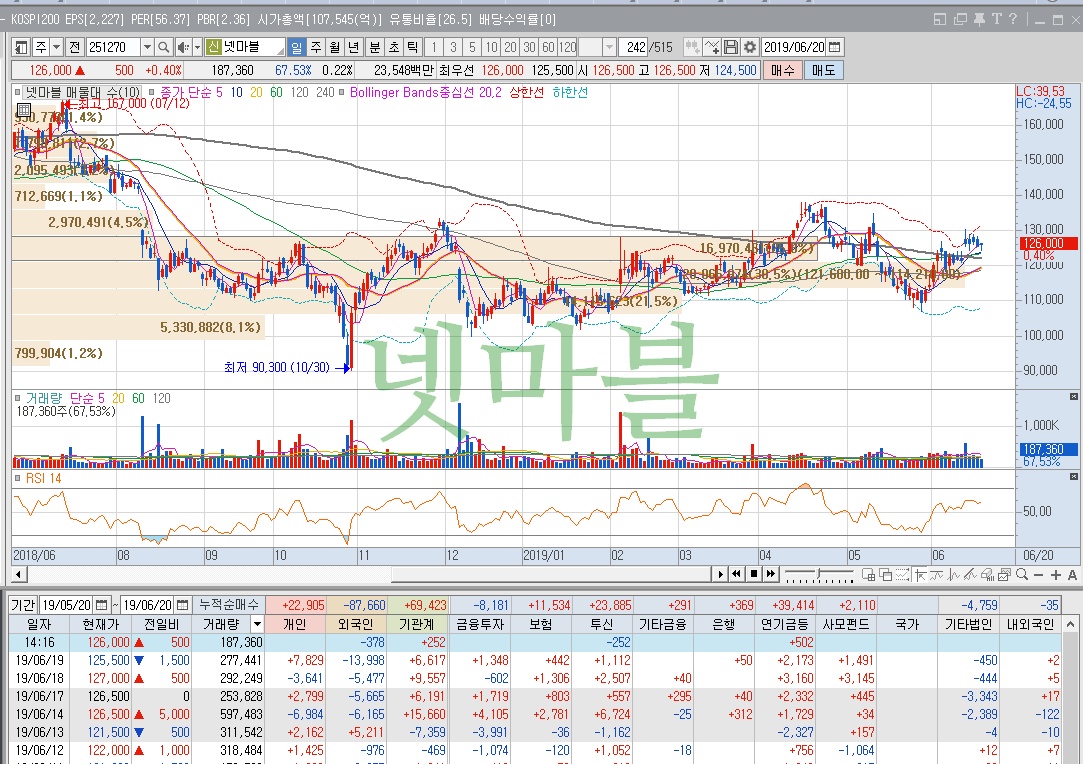Switch chart to monthly 월 period
Image resolution: width=1083 pixels, height=764 pixels.
point(335,47)
